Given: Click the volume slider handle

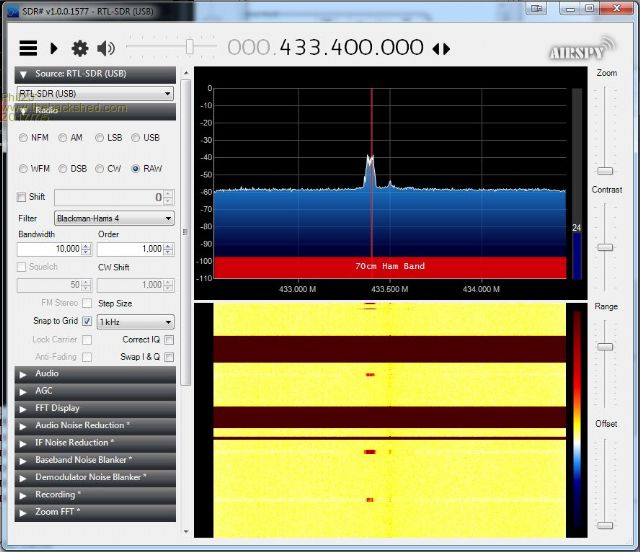Looking at the screenshot, I should 189,47.
